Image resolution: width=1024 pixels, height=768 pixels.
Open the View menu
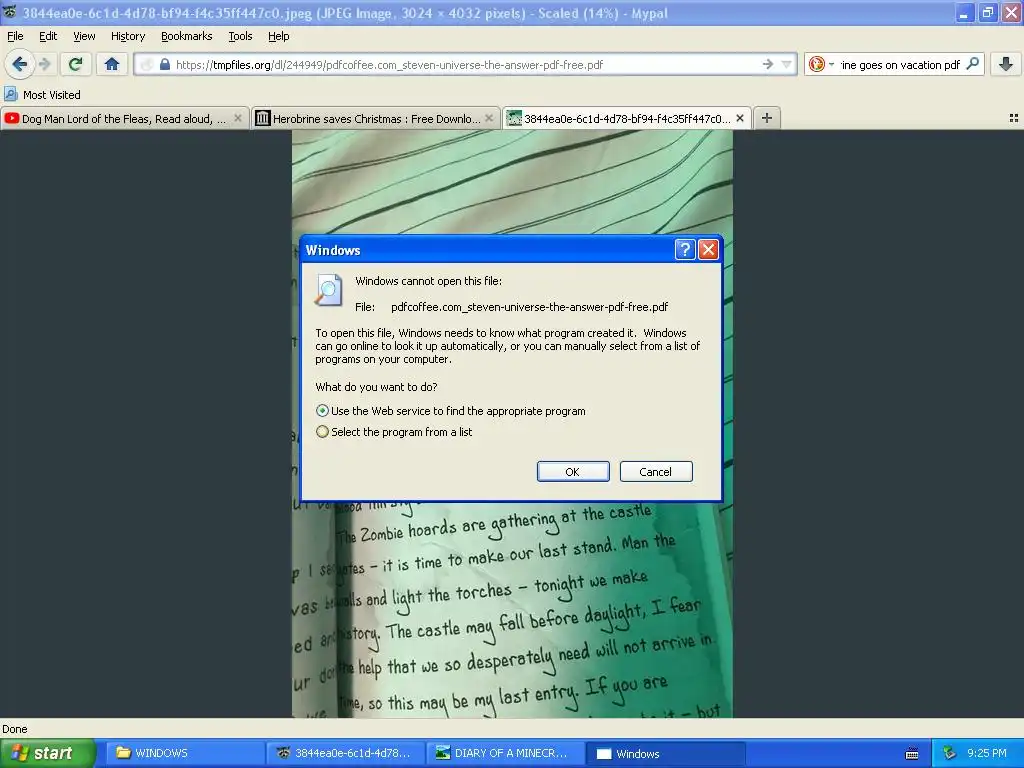84,36
